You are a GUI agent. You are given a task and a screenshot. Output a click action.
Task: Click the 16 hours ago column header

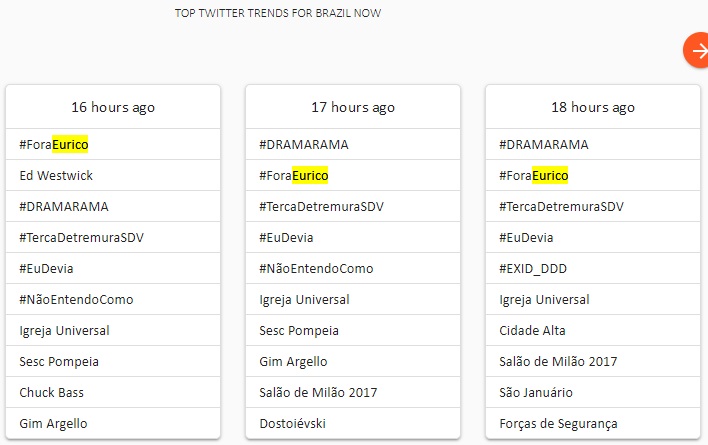(113, 107)
